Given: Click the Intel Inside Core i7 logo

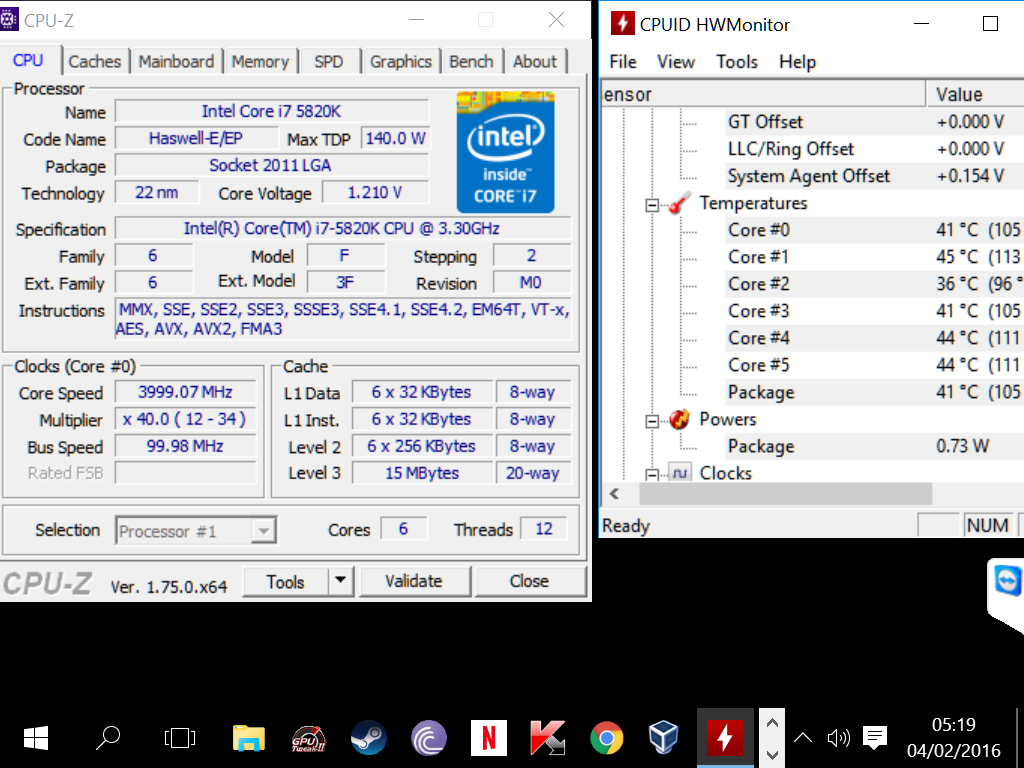Looking at the screenshot, I should click(x=505, y=152).
